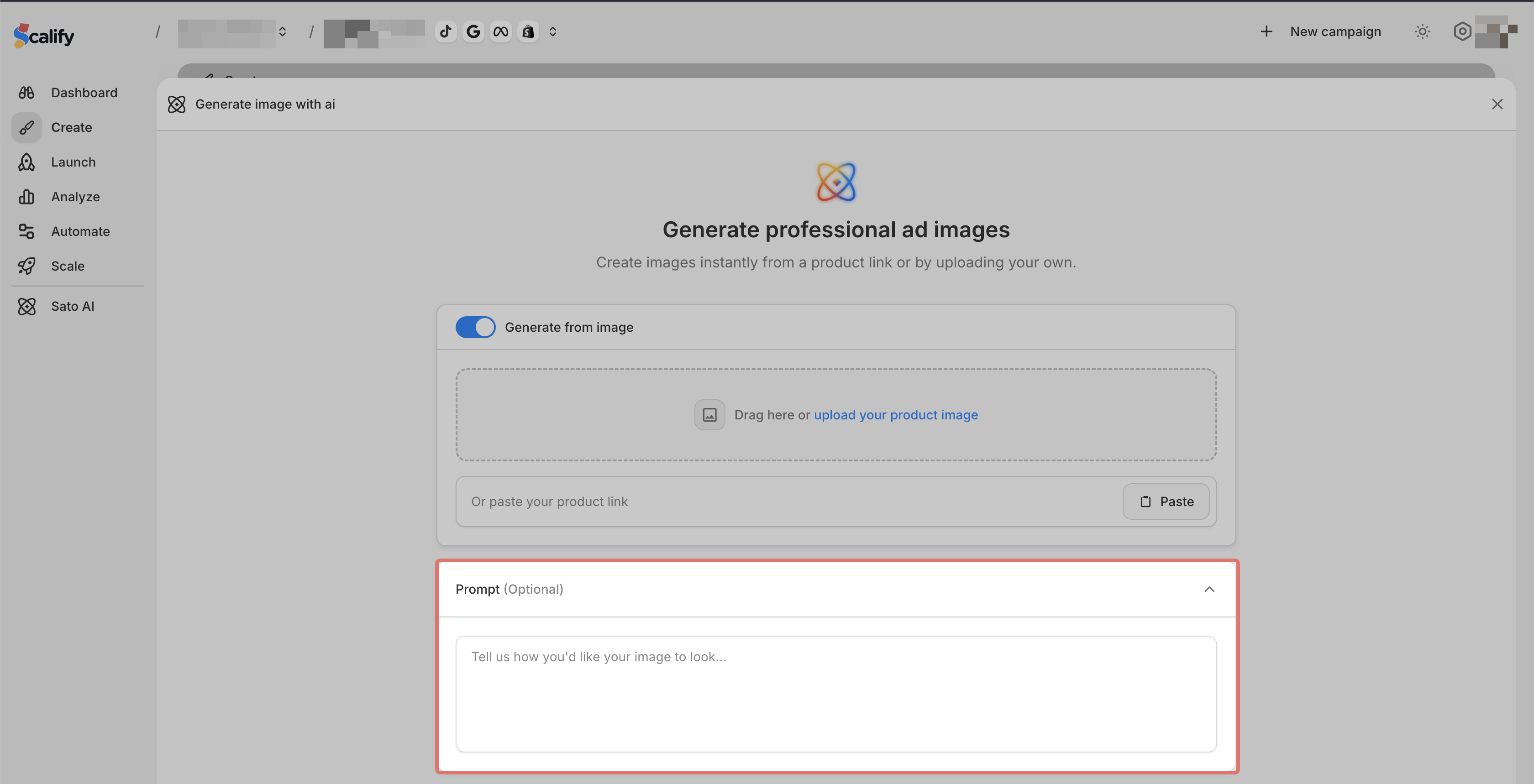Image resolution: width=1534 pixels, height=784 pixels.
Task: Collapse the Prompt section chevron
Action: 1209,589
